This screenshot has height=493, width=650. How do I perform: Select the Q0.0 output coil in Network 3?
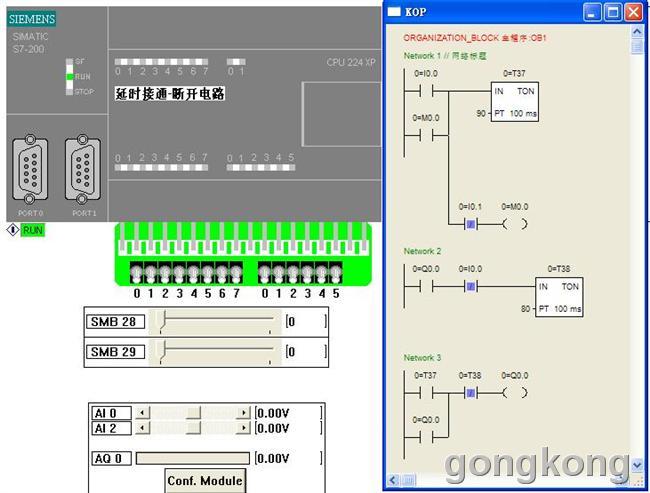click(x=515, y=393)
